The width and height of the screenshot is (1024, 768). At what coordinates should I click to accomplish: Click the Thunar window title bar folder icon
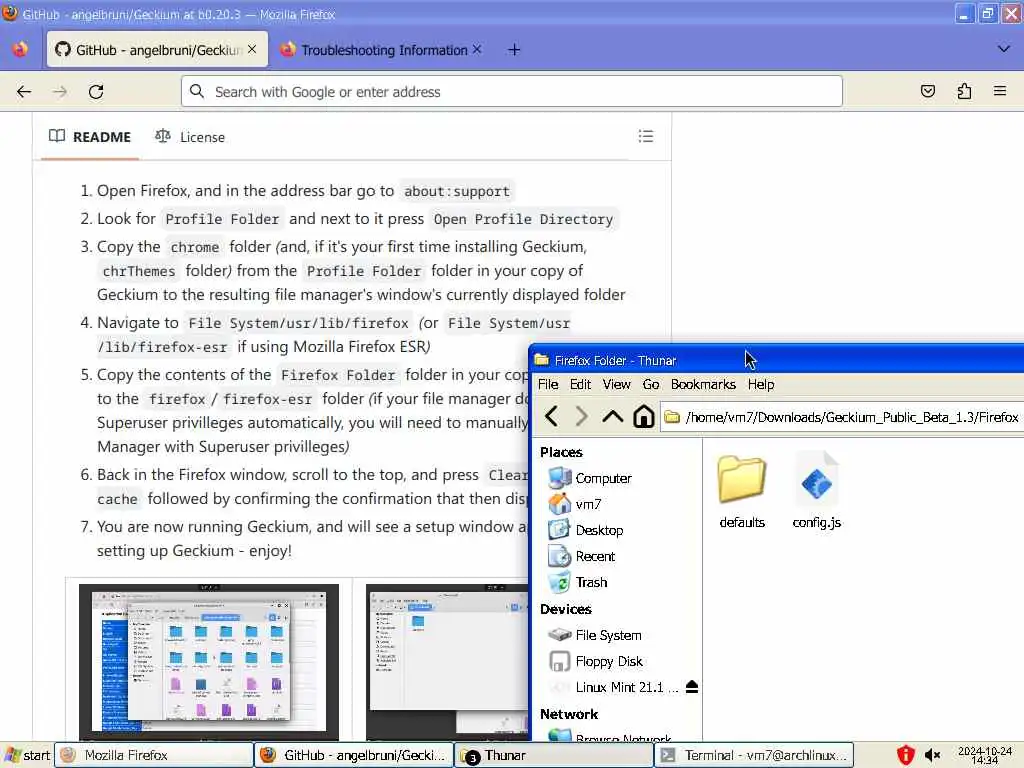[541, 360]
